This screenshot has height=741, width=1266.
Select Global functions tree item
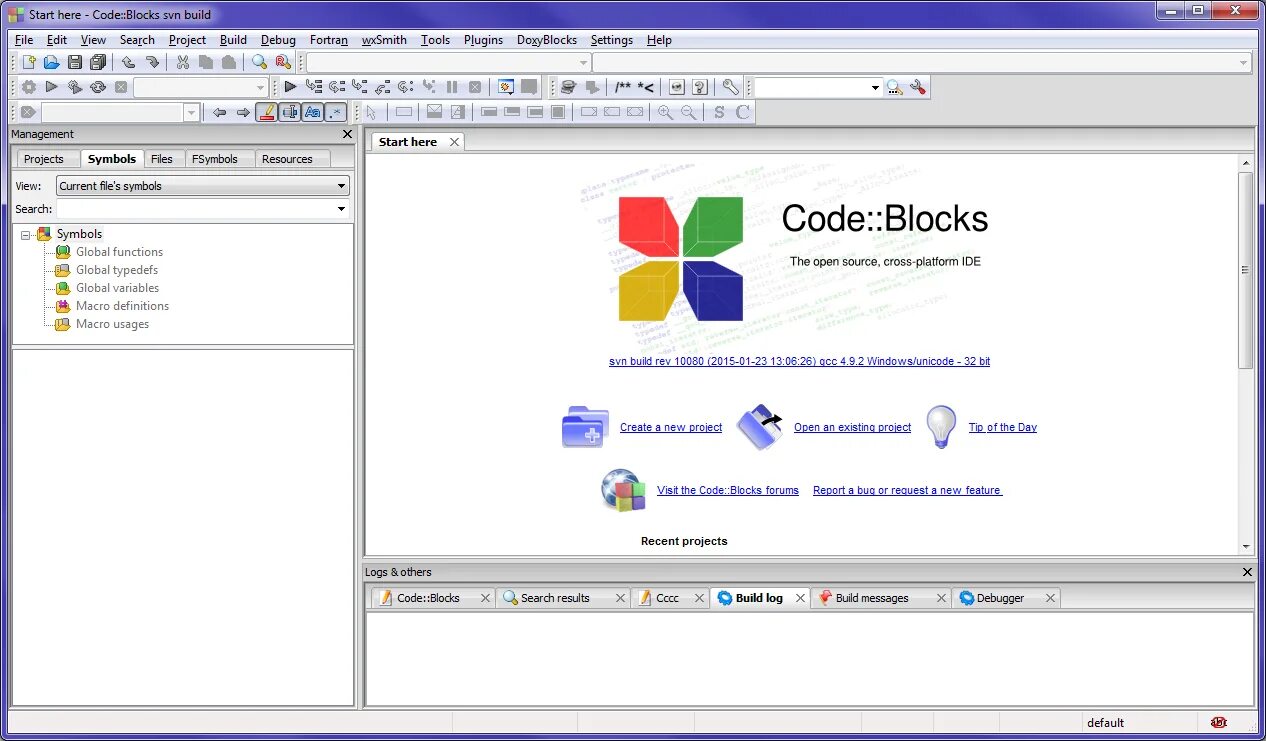coord(119,252)
